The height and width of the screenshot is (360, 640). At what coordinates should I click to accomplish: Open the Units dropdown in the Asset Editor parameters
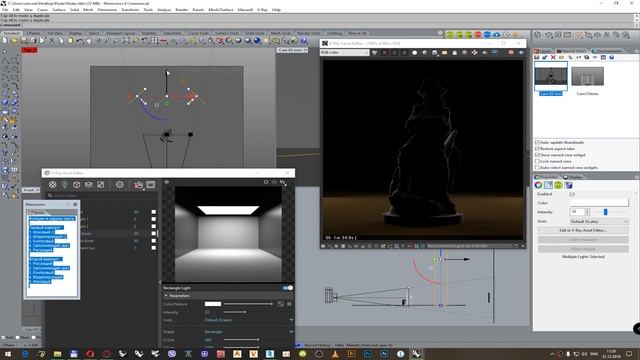click(x=249, y=320)
